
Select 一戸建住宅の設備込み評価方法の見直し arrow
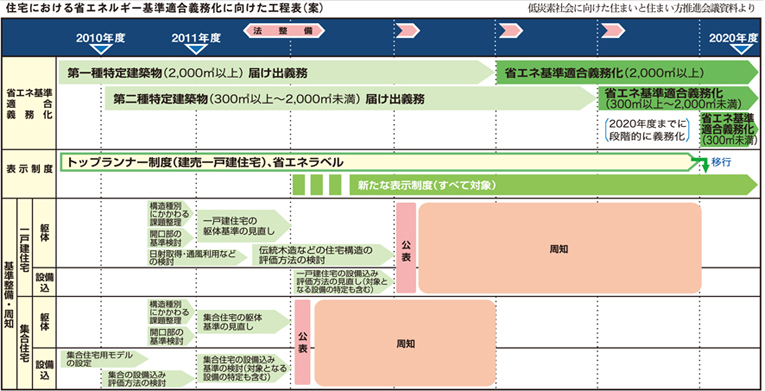(343, 282)
